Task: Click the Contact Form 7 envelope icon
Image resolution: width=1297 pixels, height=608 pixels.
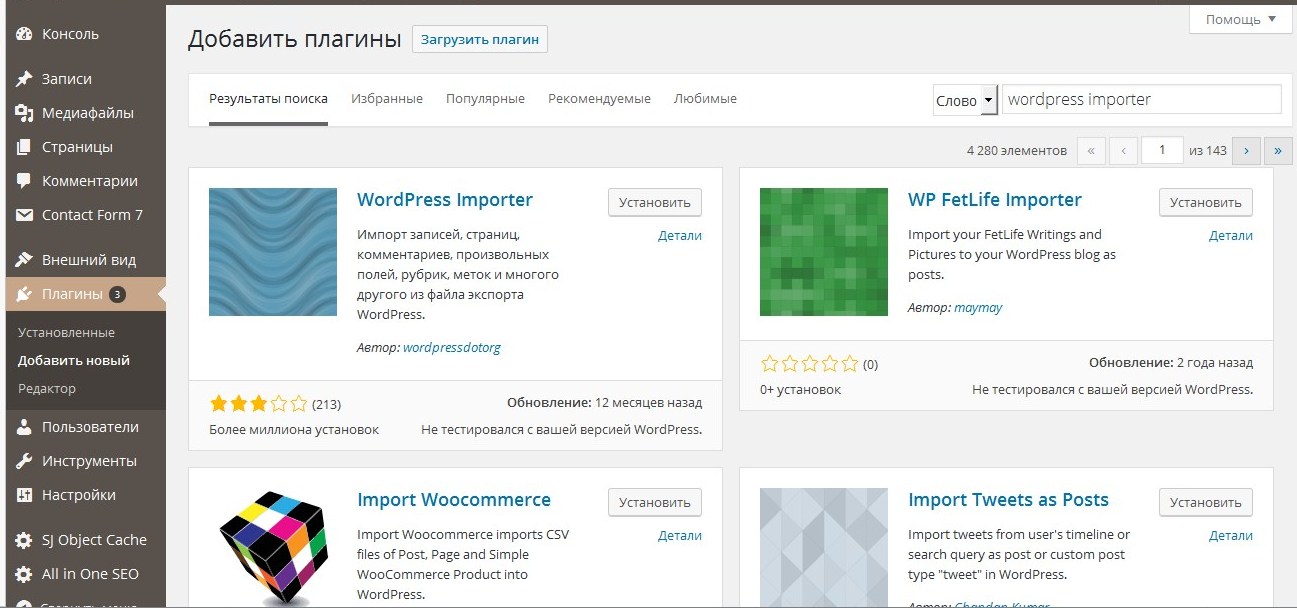Action: coord(24,215)
